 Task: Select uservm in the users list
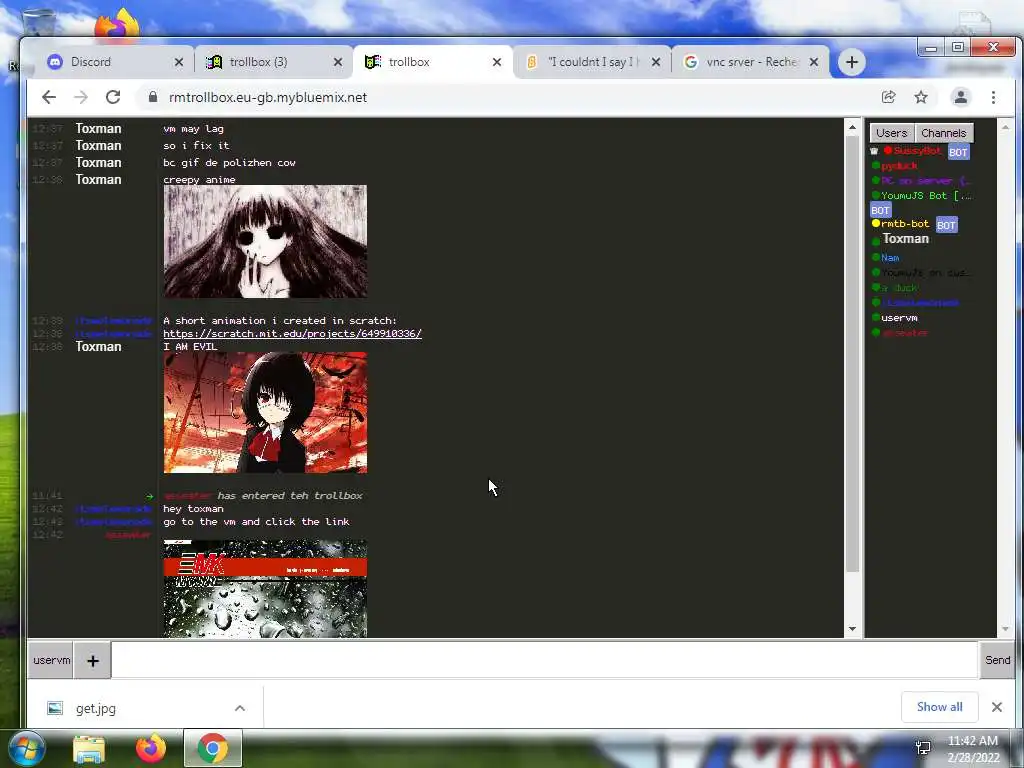(x=899, y=318)
